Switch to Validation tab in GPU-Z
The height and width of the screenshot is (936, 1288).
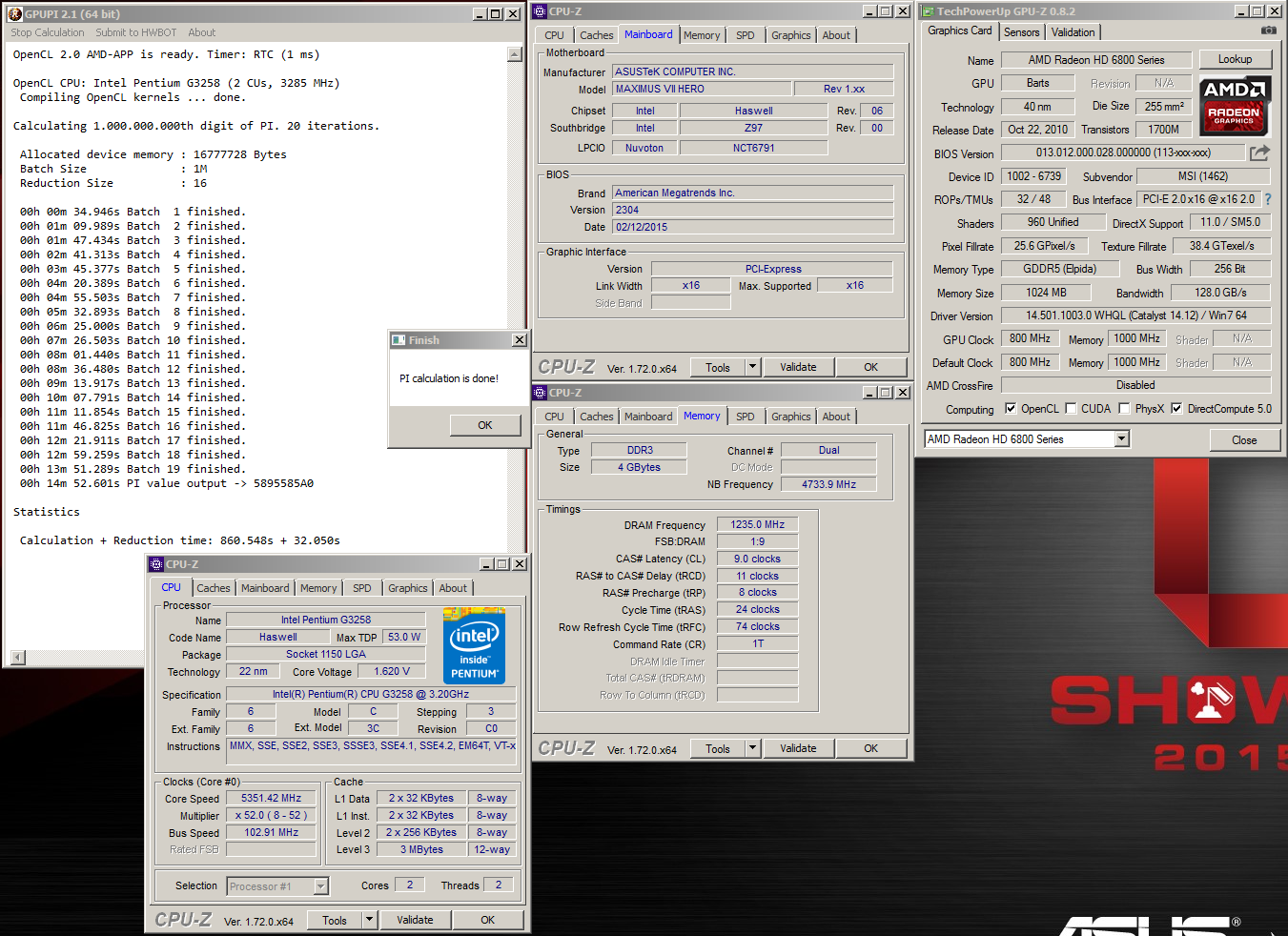1073,32
